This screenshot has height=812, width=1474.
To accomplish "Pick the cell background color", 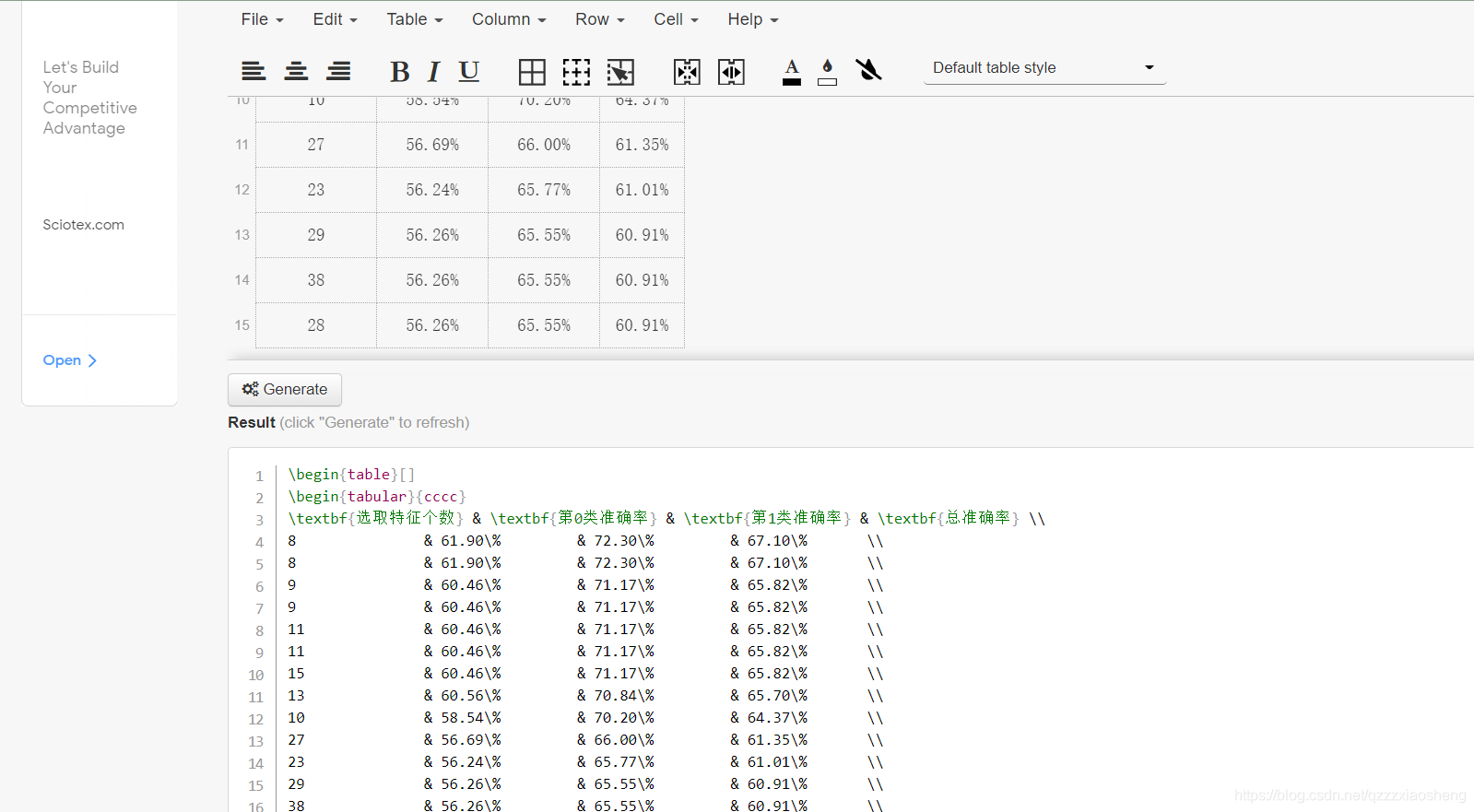I will click(x=828, y=72).
